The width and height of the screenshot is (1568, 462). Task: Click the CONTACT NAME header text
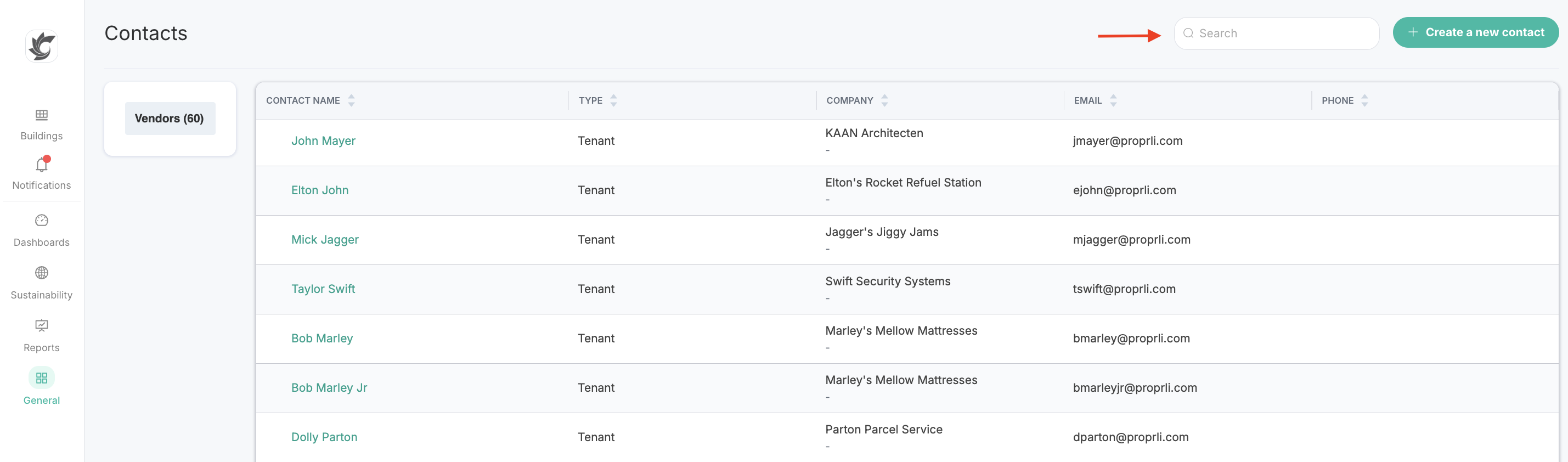pyautogui.click(x=303, y=100)
